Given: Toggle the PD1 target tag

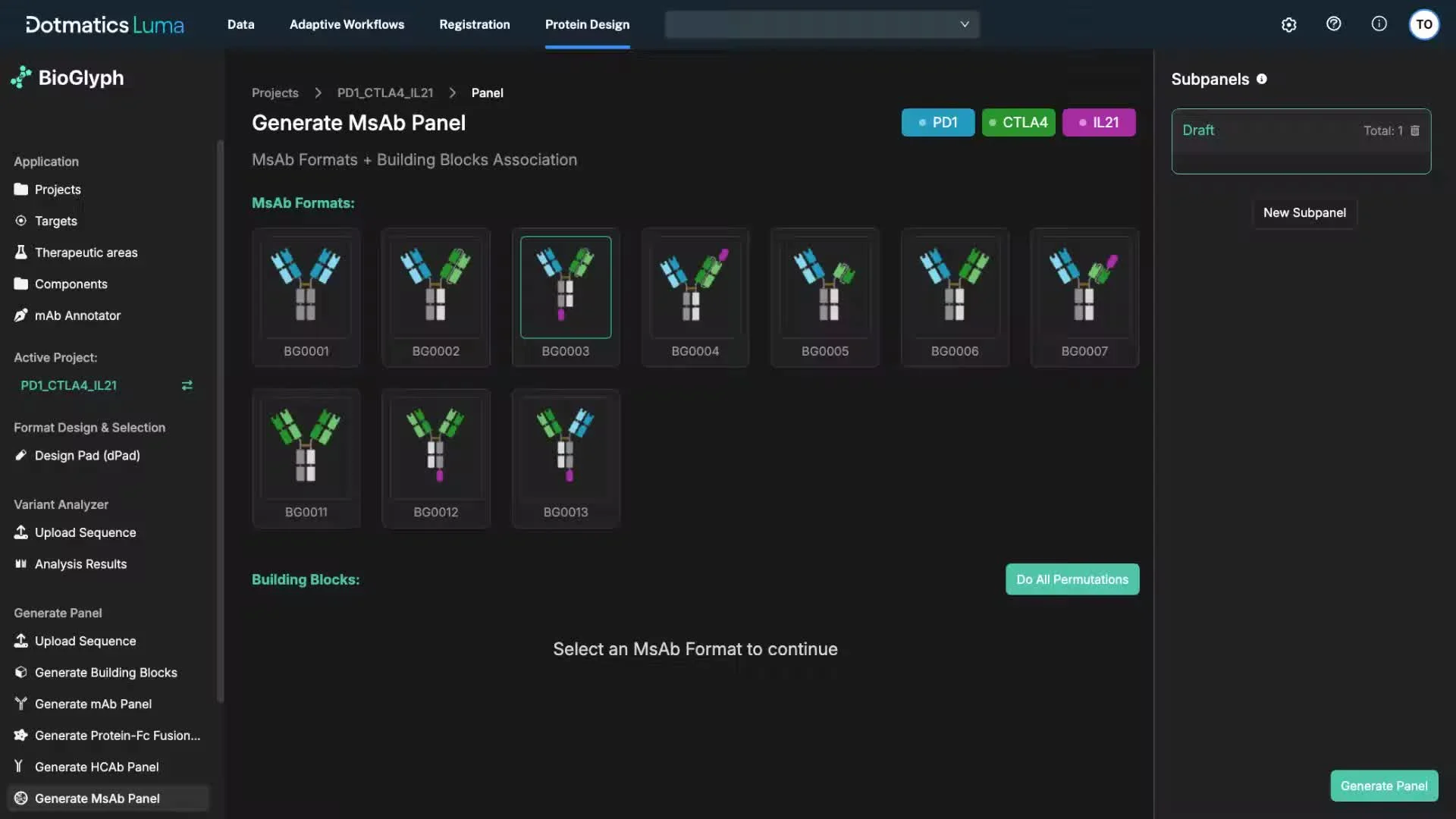Looking at the screenshot, I should point(937,123).
